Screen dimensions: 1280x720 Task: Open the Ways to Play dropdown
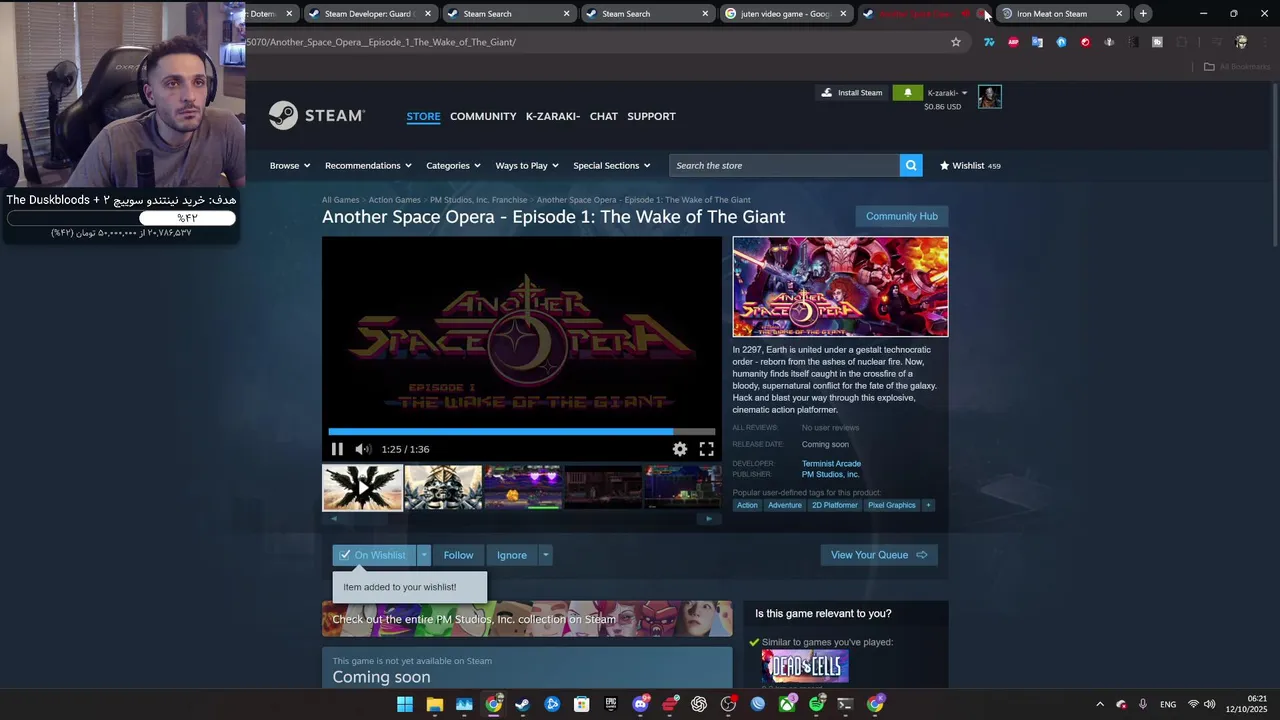(527, 165)
